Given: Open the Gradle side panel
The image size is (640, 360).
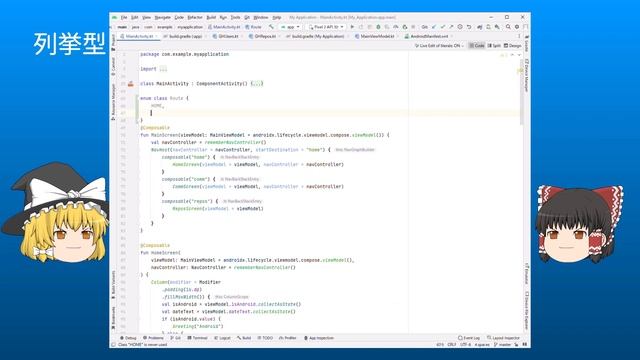Looking at the screenshot, I should pos(527,43).
